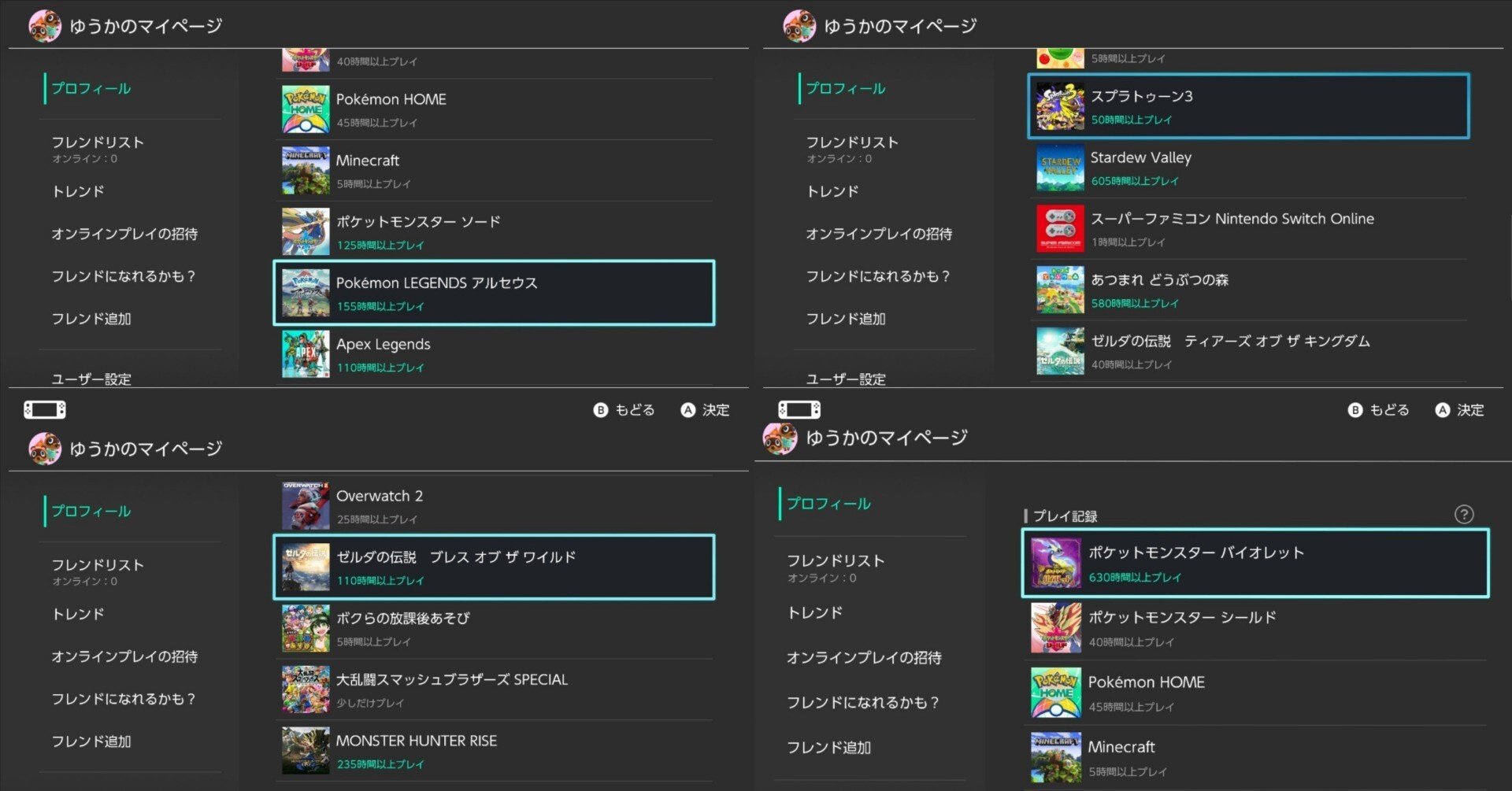
Task: Select the ポケットモンスター バイオレット game icon
Action: click(1056, 563)
